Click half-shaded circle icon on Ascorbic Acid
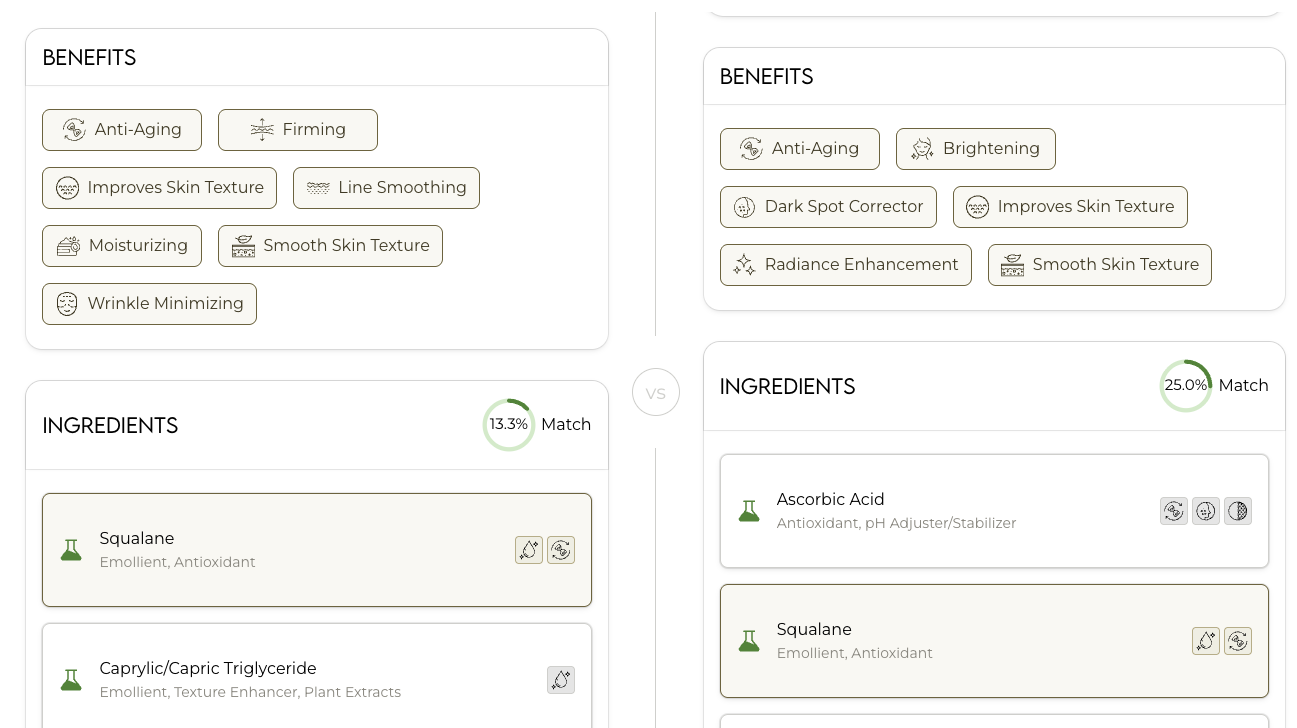This screenshot has width=1297, height=728. (1238, 511)
